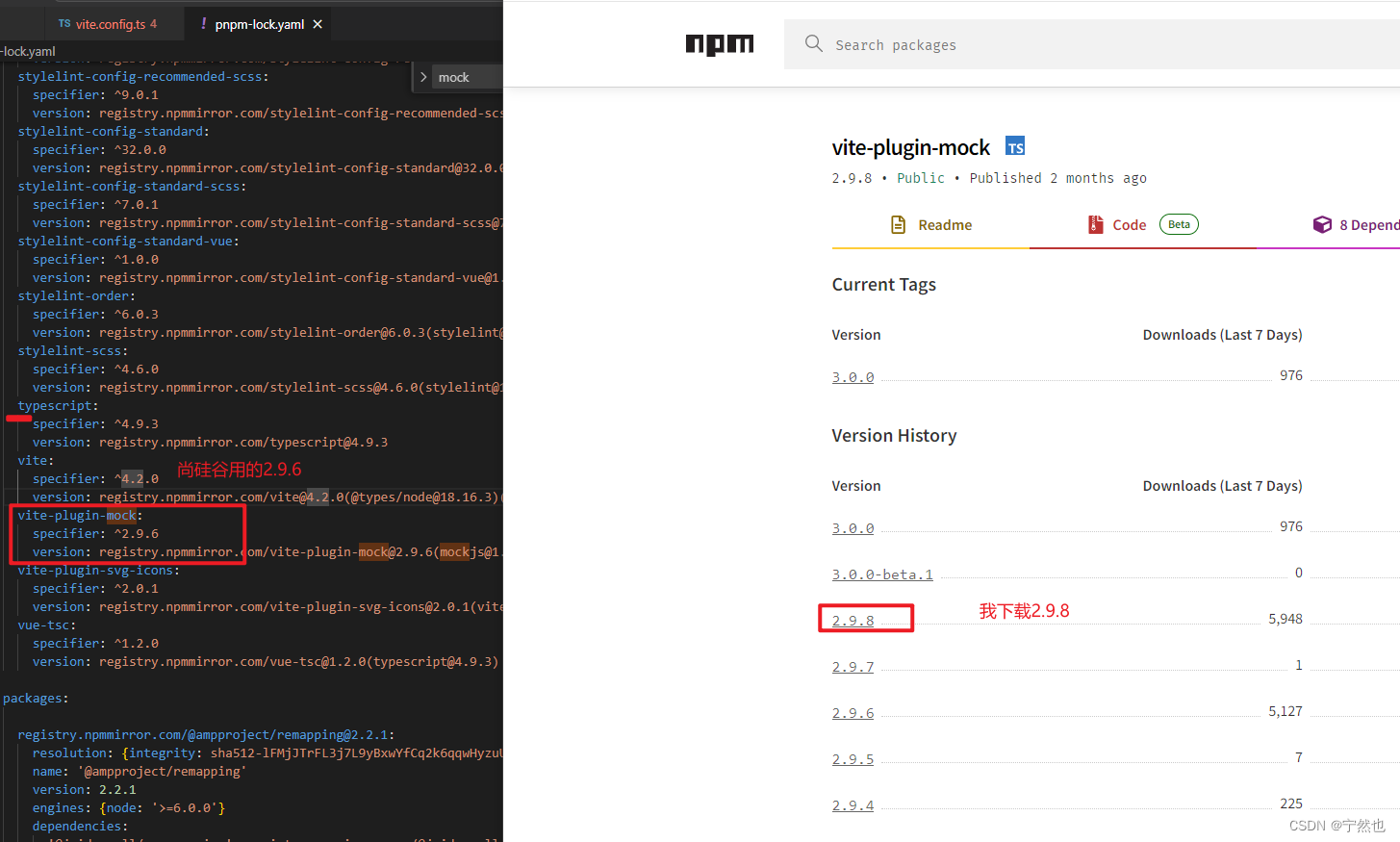Click the 2.9.8 version text under package title
Screen dimensions: 1400x842
(852, 178)
